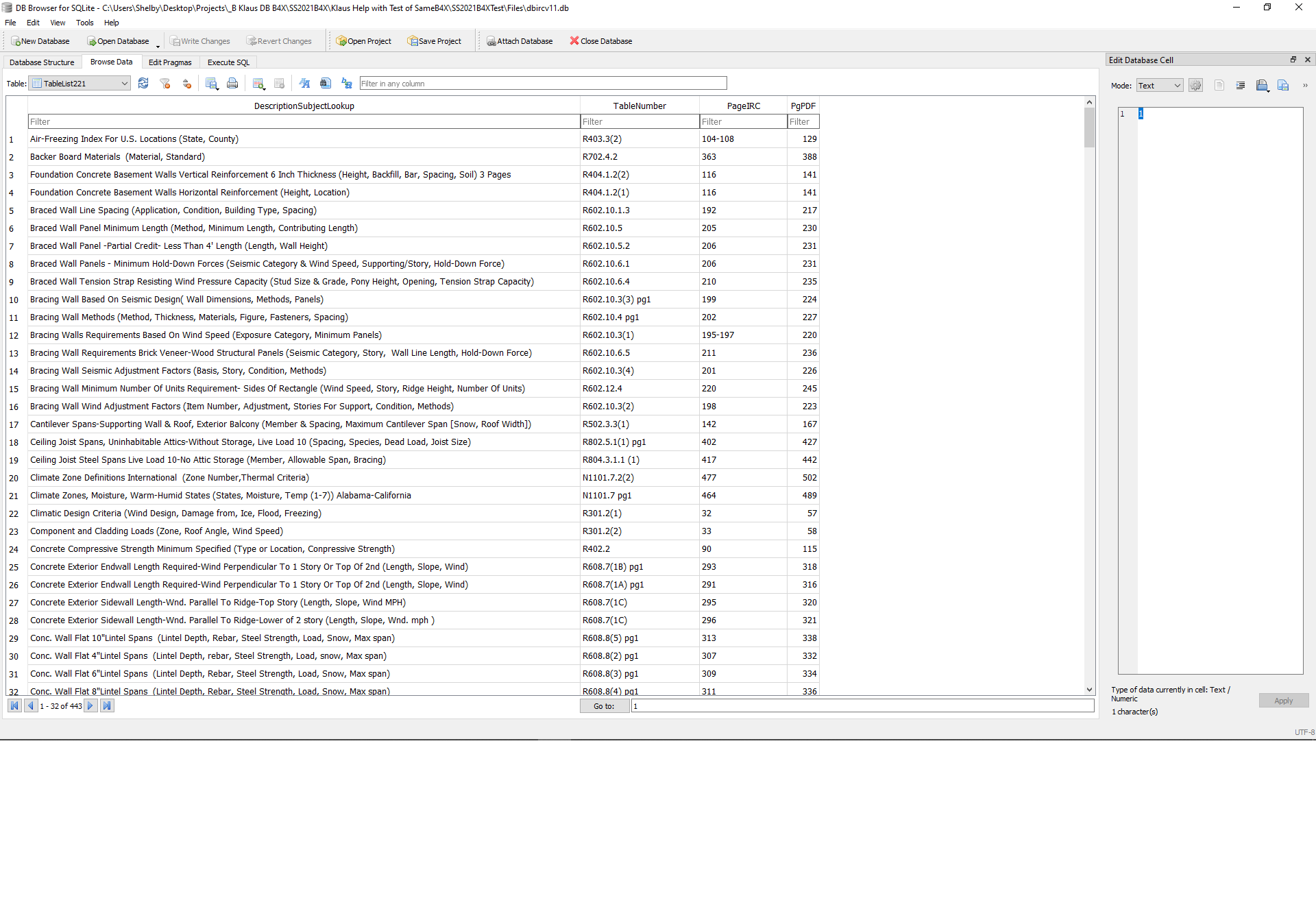Image resolution: width=1316 pixels, height=918 pixels.
Task: Click the word wrap indent icon in cell editor
Action: tap(1240, 86)
